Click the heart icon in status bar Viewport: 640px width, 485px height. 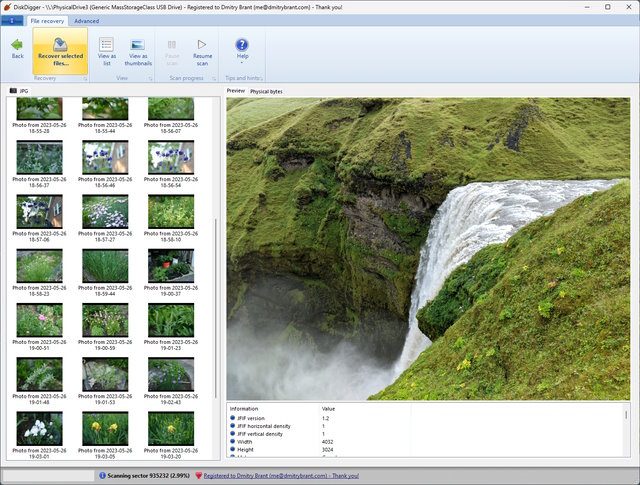198,476
